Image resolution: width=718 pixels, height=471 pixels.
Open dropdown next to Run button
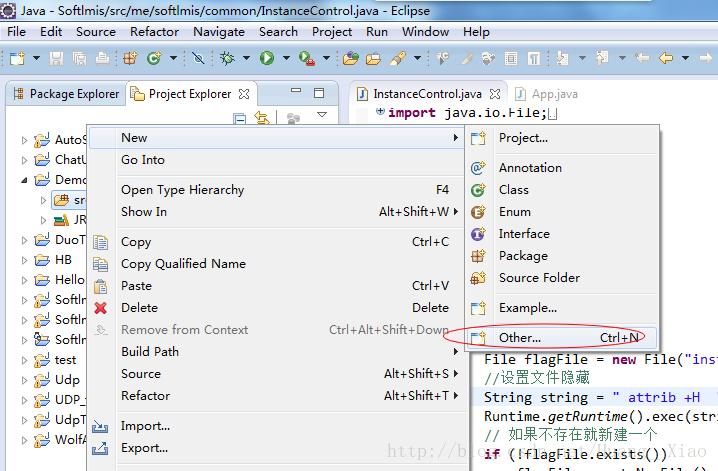coord(286,58)
